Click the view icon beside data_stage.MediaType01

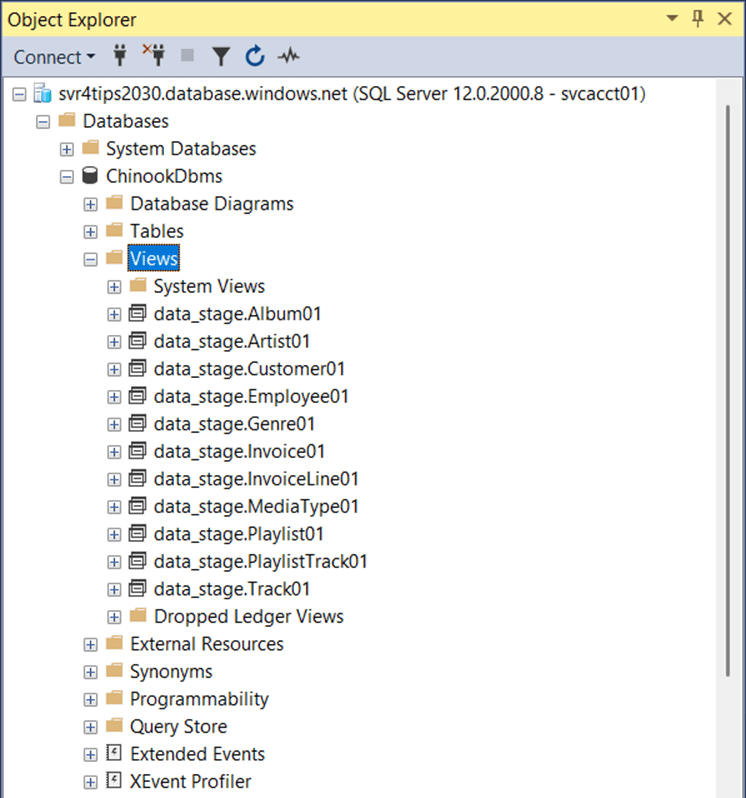click(137, 505)
